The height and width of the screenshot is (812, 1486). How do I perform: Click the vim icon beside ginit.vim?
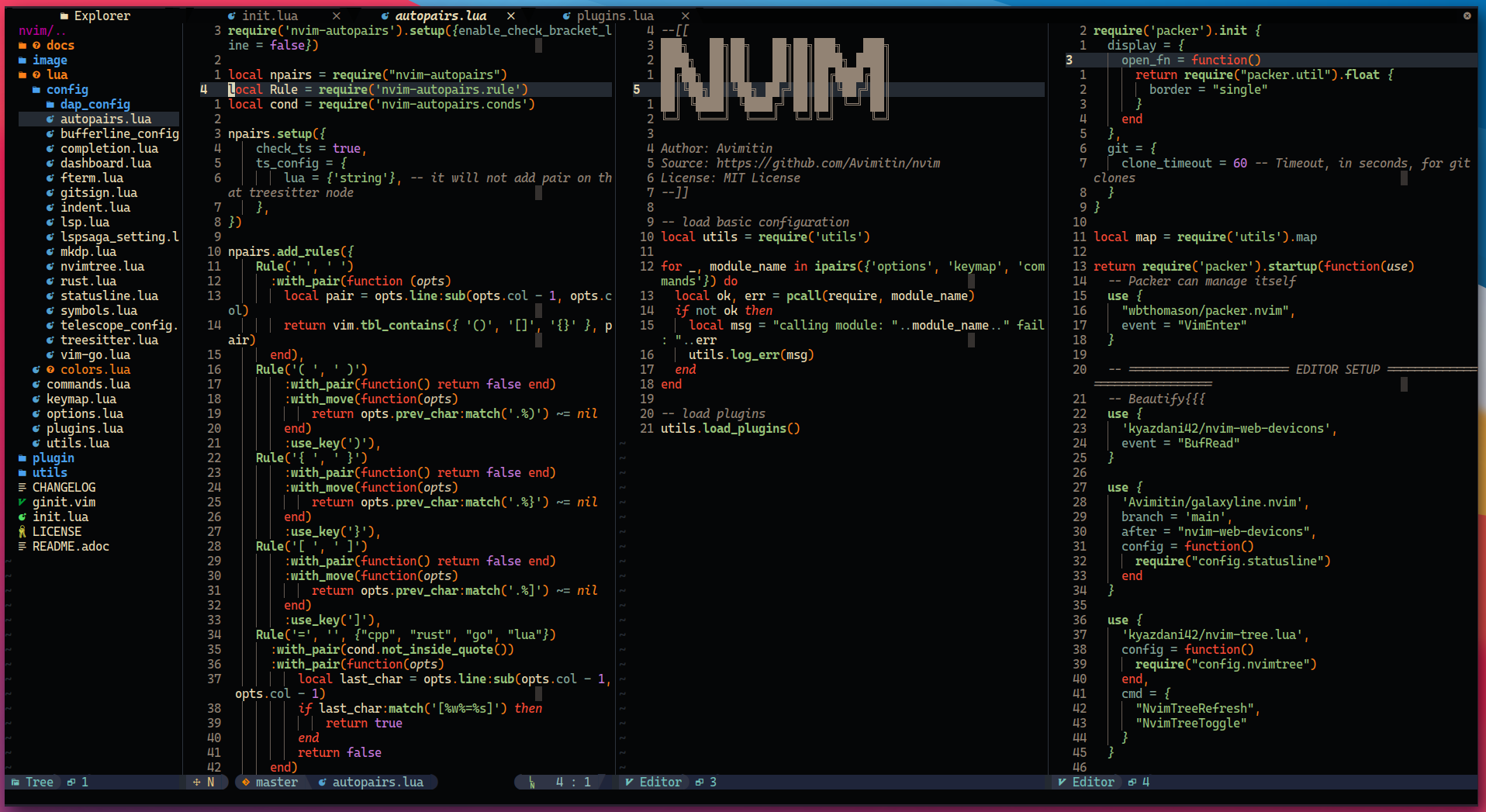point(22,502)
